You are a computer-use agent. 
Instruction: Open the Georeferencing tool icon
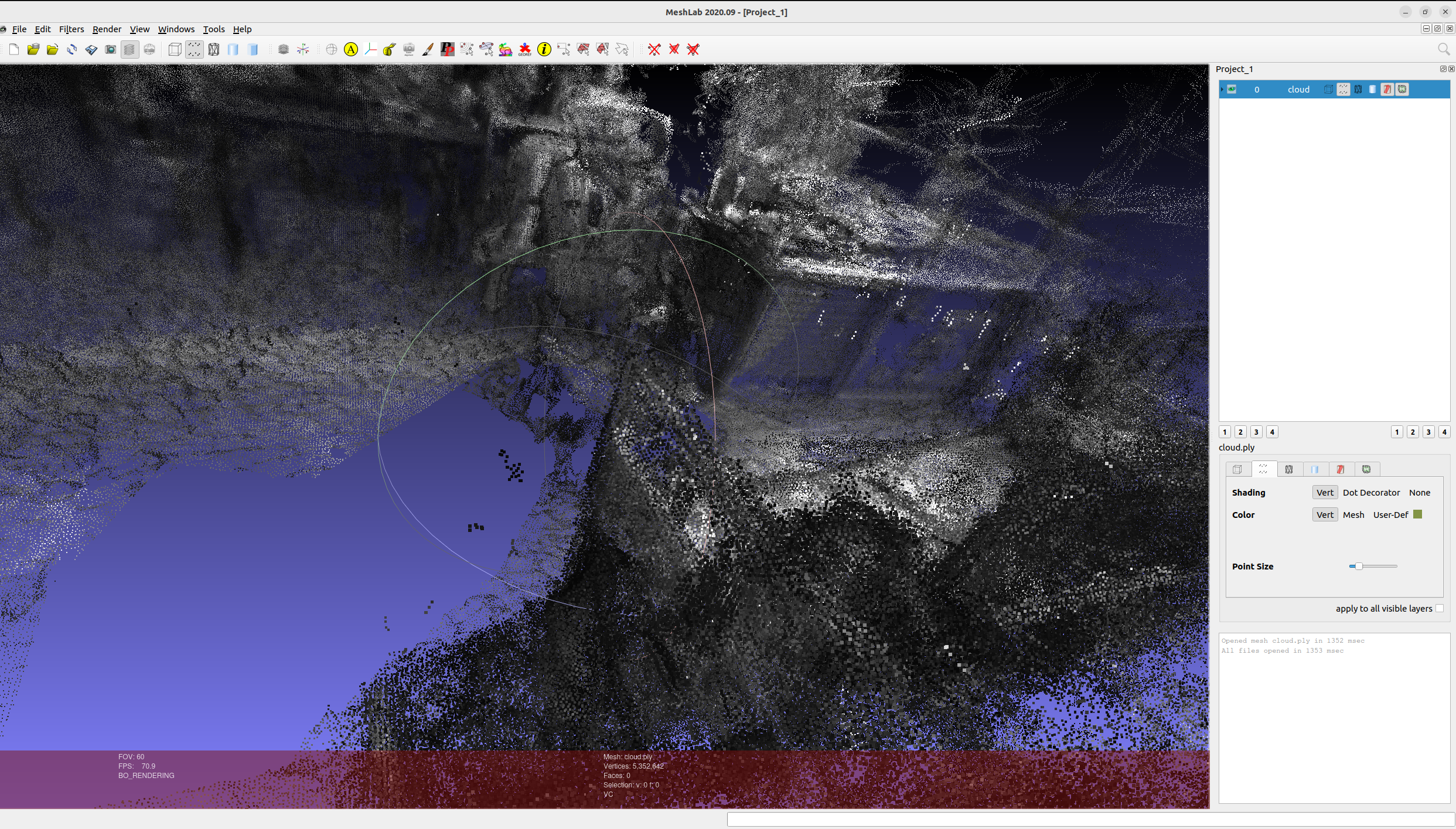(x=524, y=50)
